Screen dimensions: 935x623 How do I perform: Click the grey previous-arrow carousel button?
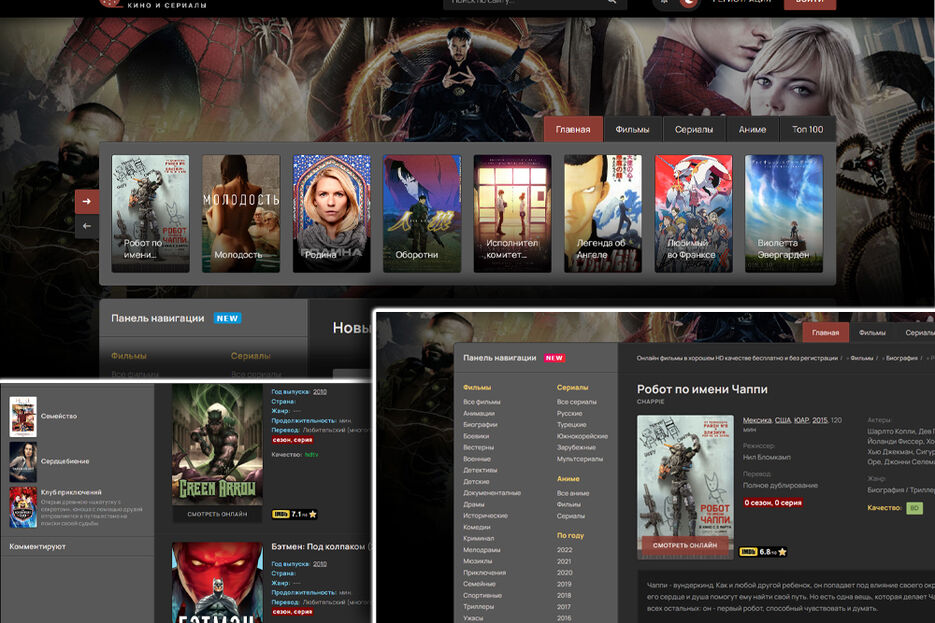(87, 227)
